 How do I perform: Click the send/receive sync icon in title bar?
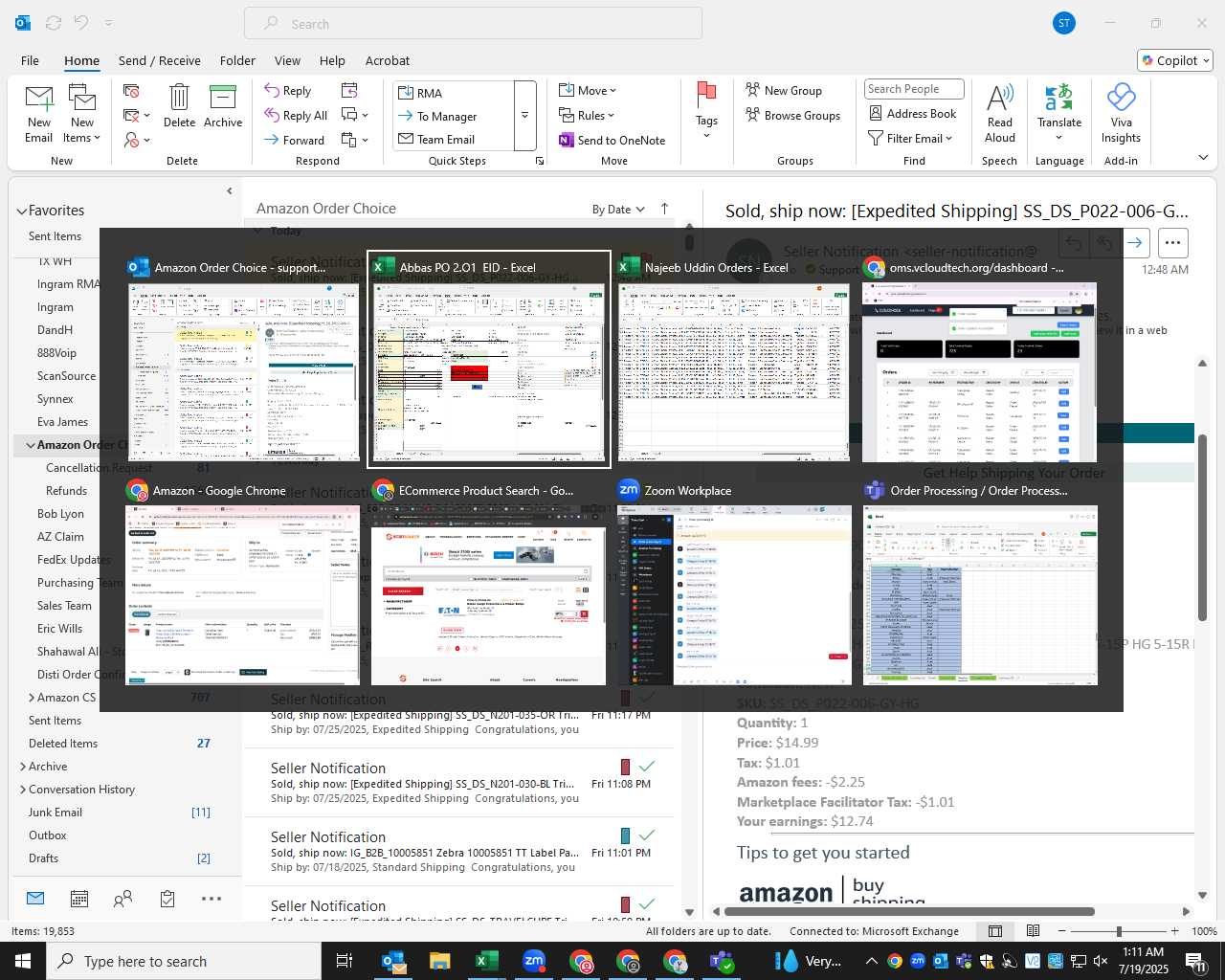tap(54, 23)
